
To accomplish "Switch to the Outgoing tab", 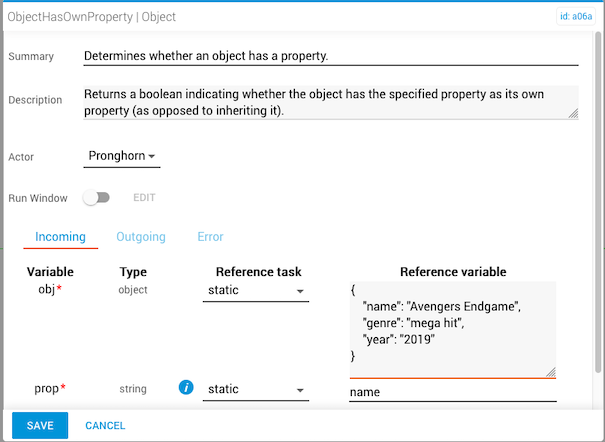I will pos(141,237).
